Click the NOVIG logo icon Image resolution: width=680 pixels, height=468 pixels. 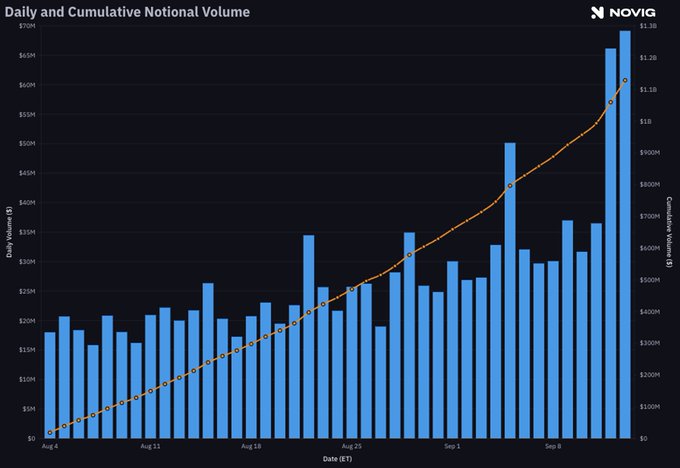597,13
